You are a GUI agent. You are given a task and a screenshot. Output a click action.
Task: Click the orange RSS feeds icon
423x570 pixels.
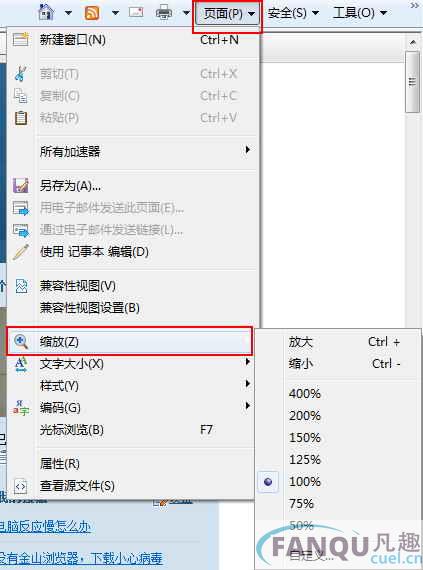tap(92, 13)
